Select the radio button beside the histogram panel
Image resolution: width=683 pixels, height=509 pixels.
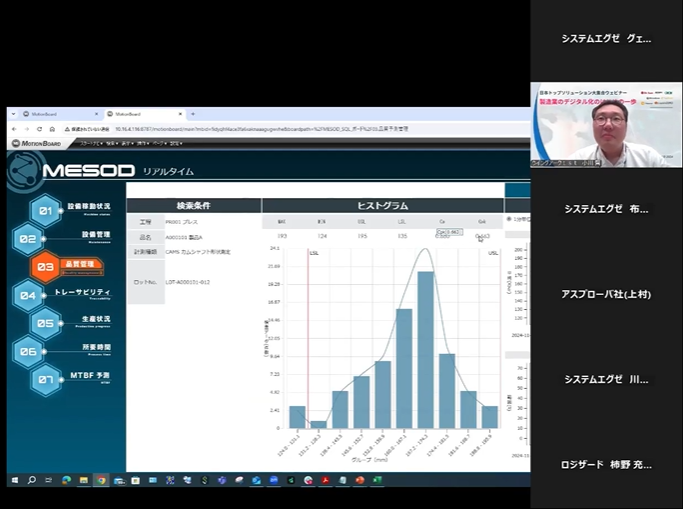pyautogui.click(x=509, y=218)
